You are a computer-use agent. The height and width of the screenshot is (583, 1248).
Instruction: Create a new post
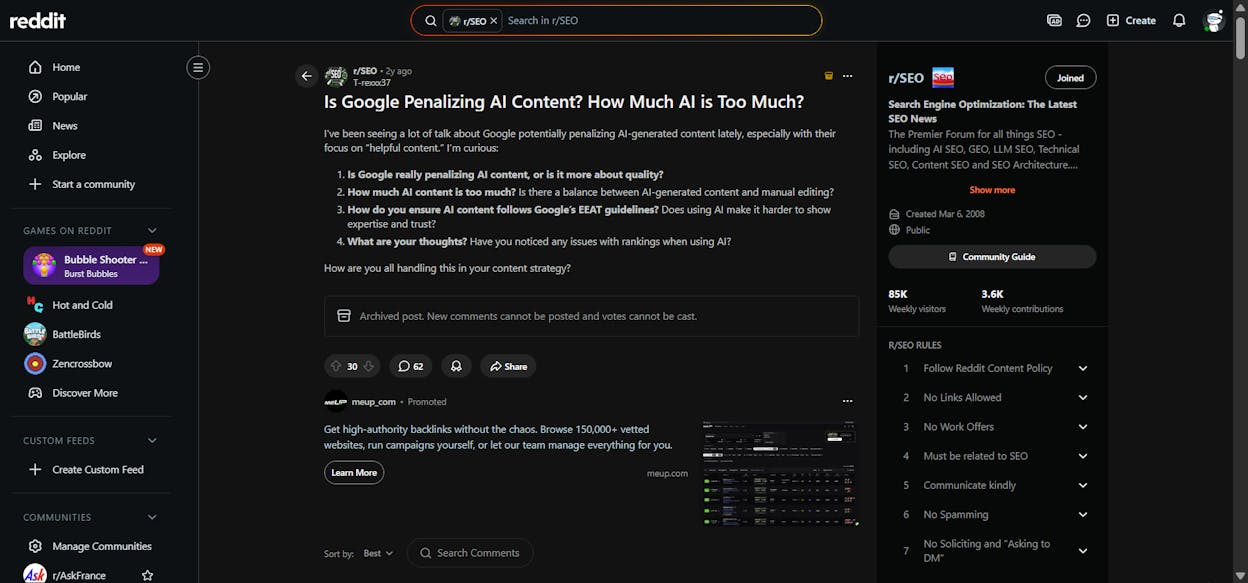[x=1131, y=20]
